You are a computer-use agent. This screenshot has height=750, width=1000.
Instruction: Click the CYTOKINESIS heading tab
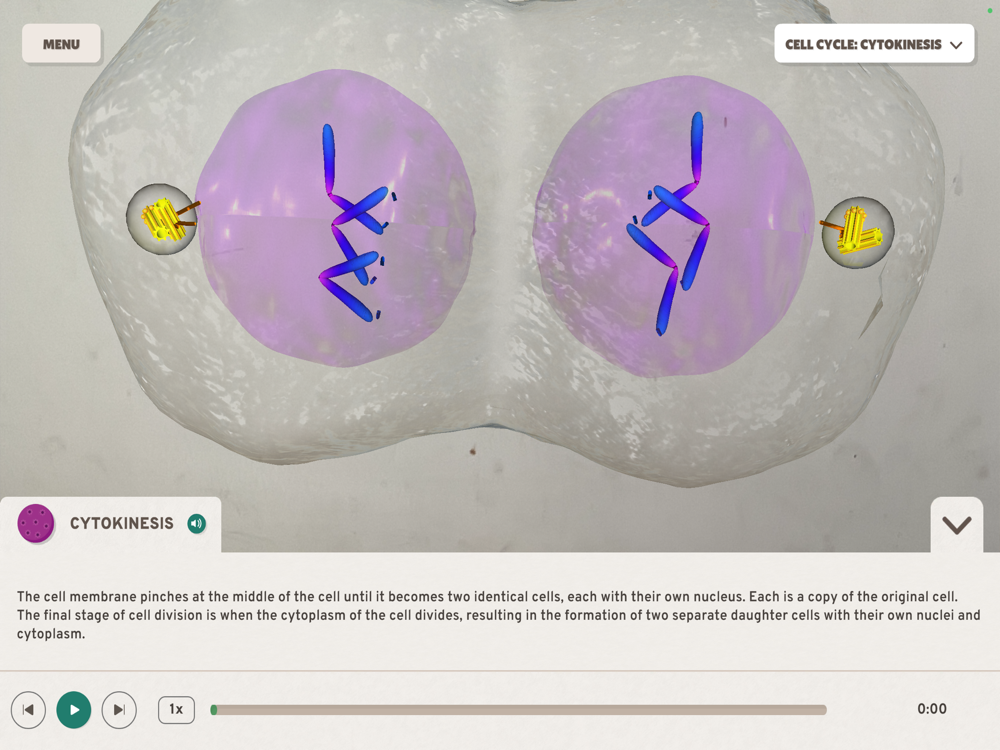(121, 524)
